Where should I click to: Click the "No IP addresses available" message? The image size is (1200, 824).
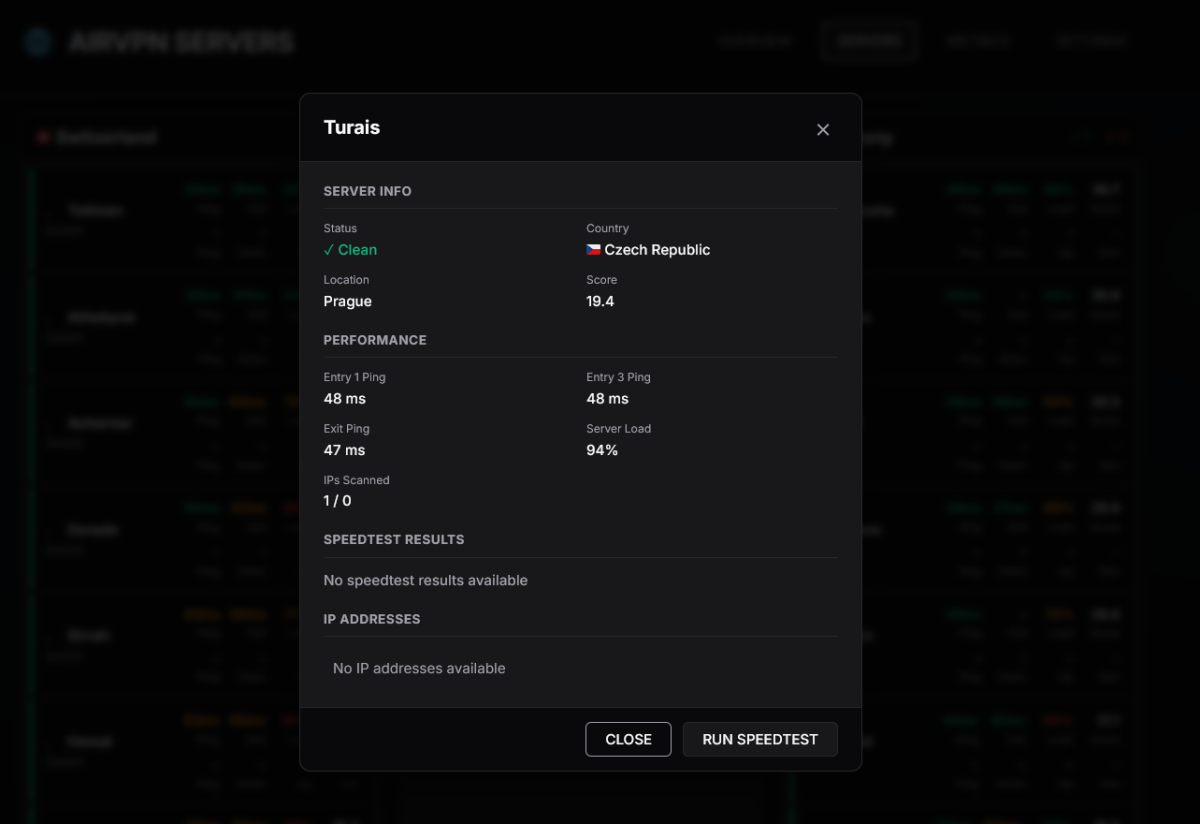(x=419, y=668)
